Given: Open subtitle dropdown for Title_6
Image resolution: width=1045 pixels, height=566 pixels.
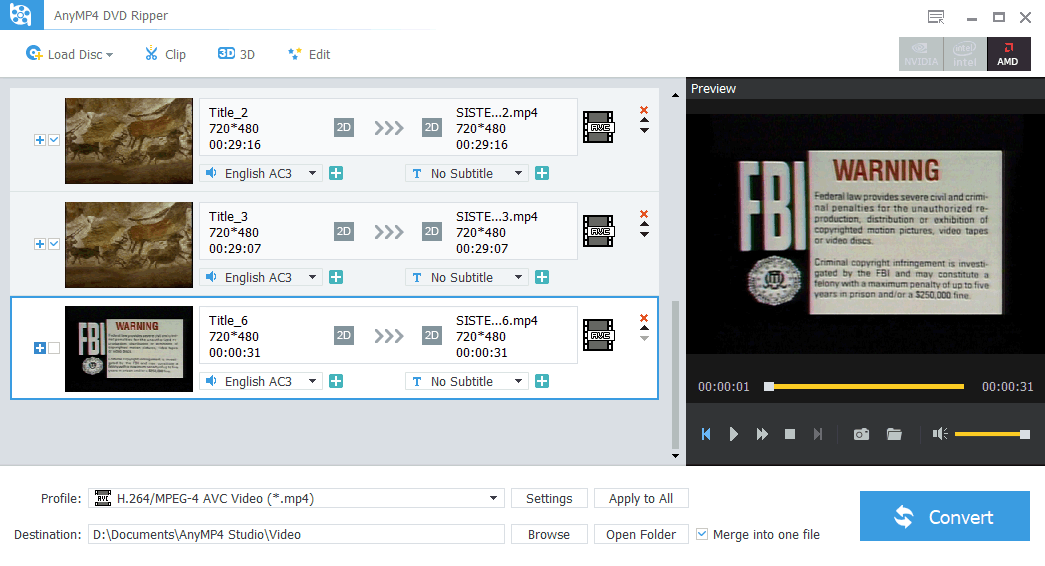Looking at the screenshot, I should [x=467, y=381].
